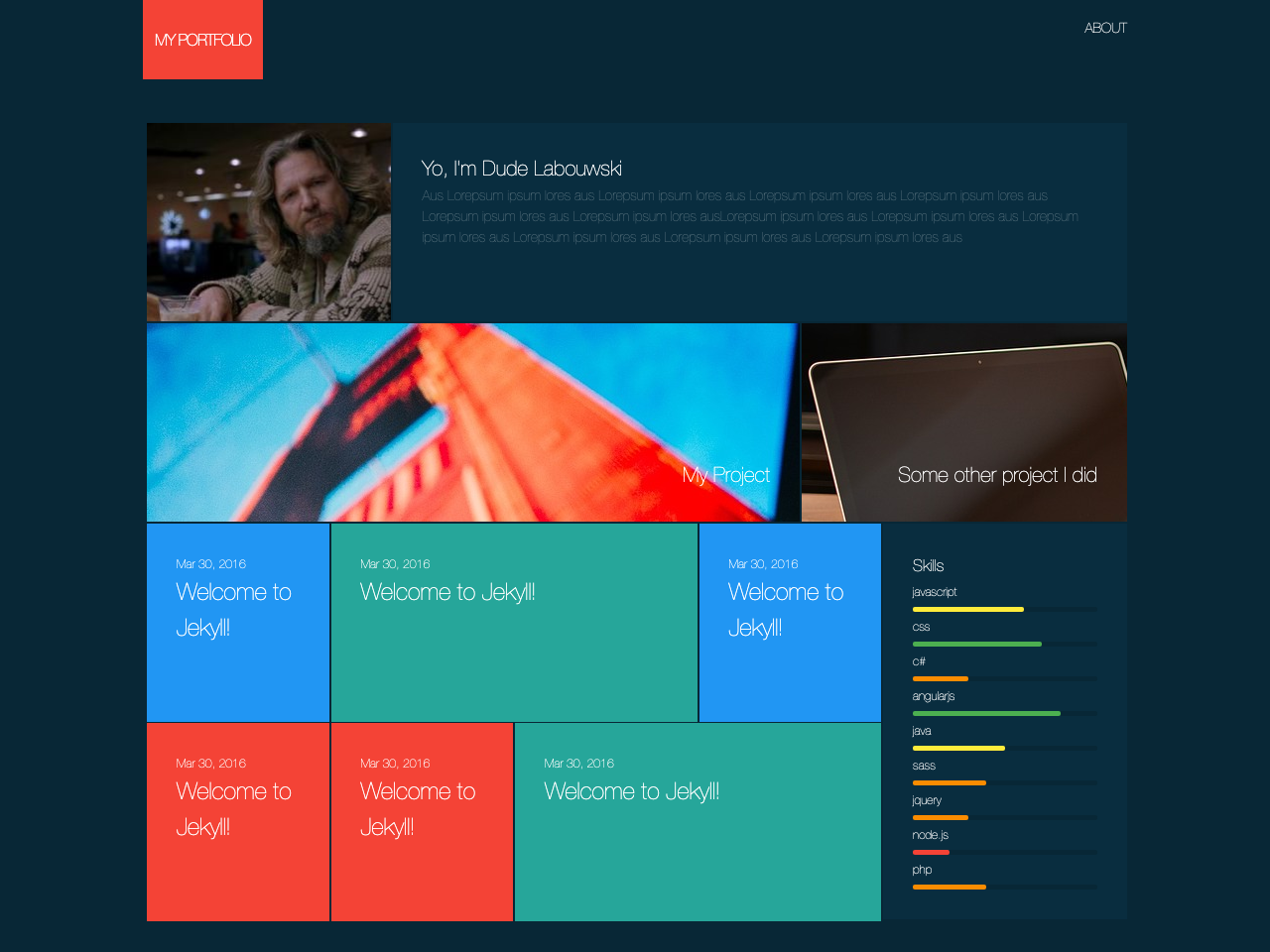
Task: Click the red node.js skill bar
Action: pyautogui.click(x=931, y=852)
